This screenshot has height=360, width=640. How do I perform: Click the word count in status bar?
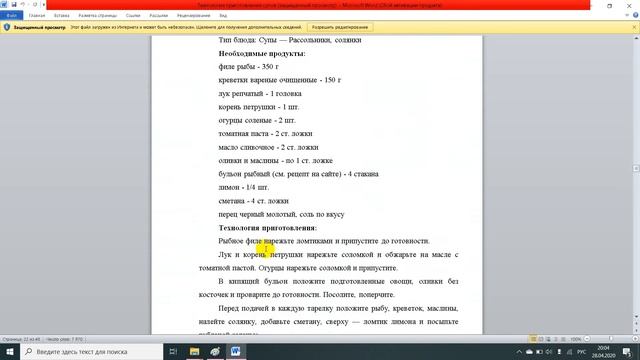[64, 339]
